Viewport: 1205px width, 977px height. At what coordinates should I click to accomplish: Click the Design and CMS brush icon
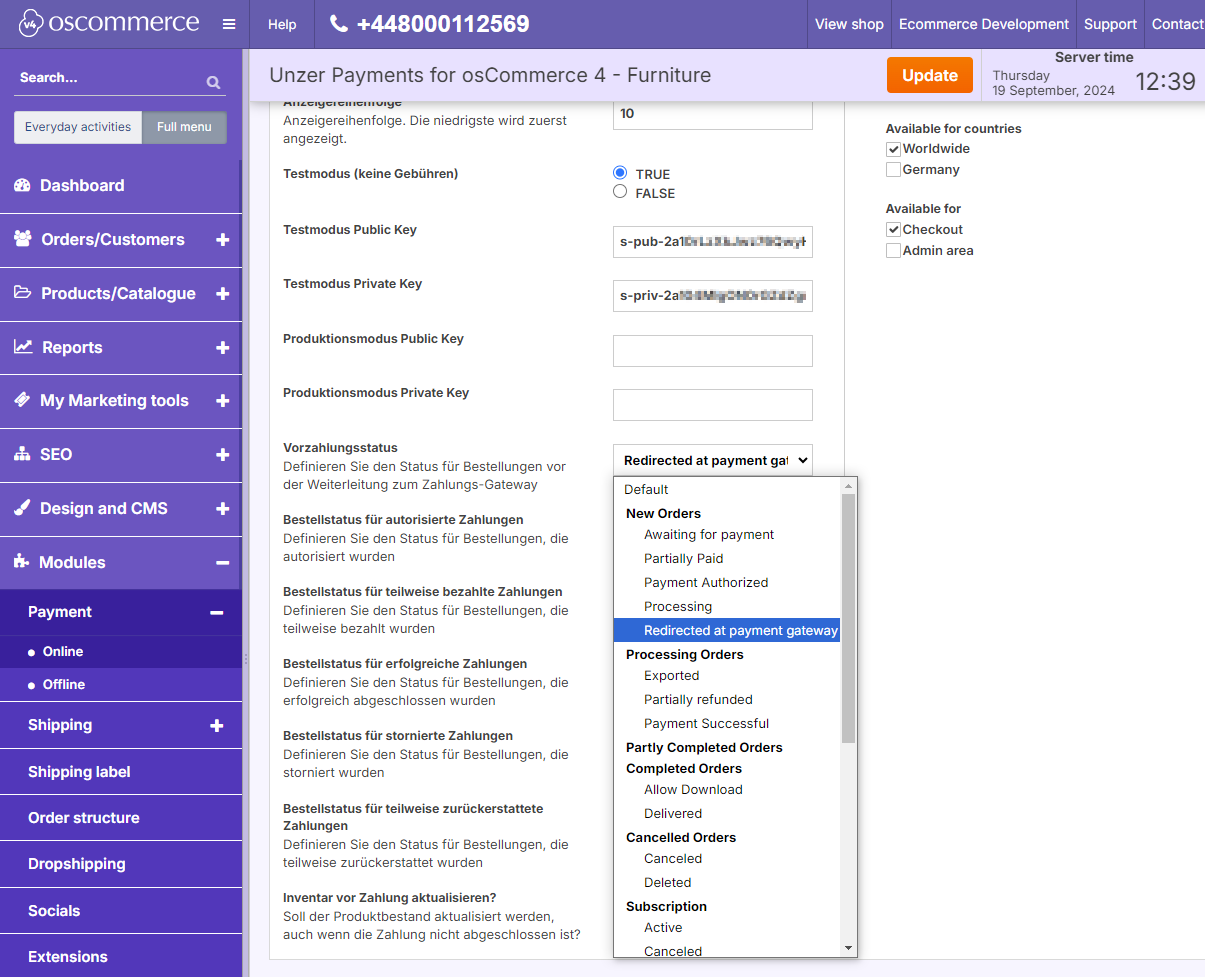point(22,508)
